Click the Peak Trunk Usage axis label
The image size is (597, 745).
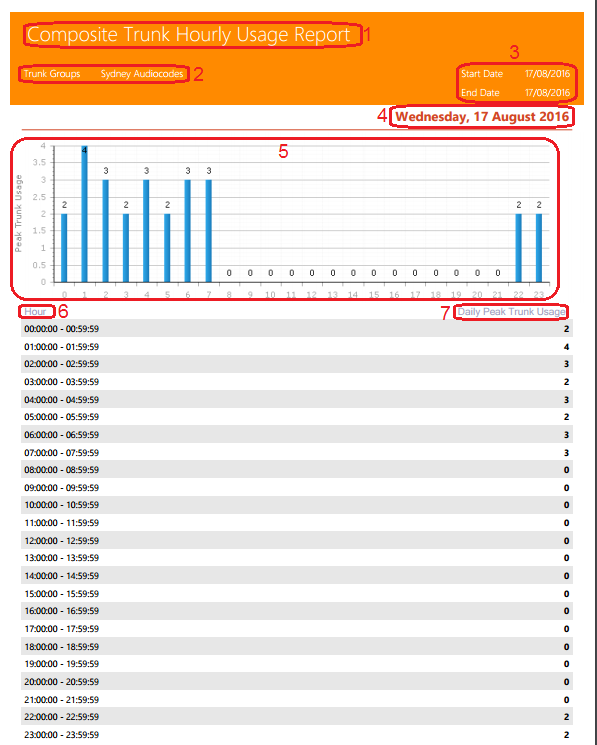pyautogui.click(x=19, y=213)
